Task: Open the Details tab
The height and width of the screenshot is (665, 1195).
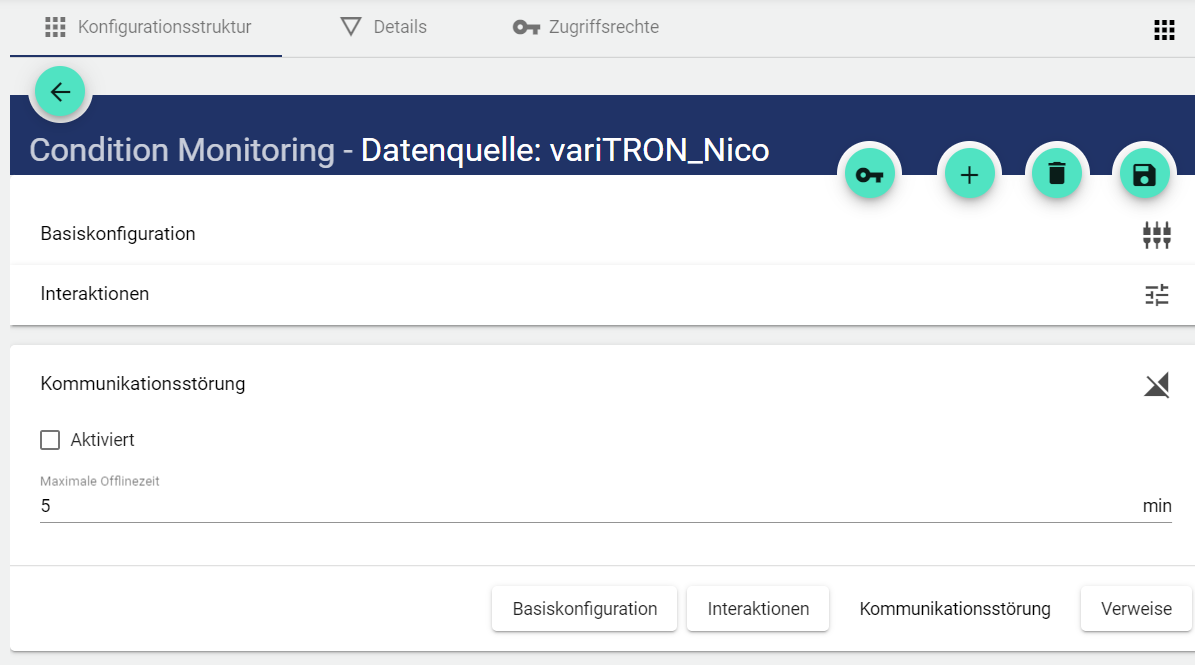Action: pyautogui.click(x=384, y=27)
